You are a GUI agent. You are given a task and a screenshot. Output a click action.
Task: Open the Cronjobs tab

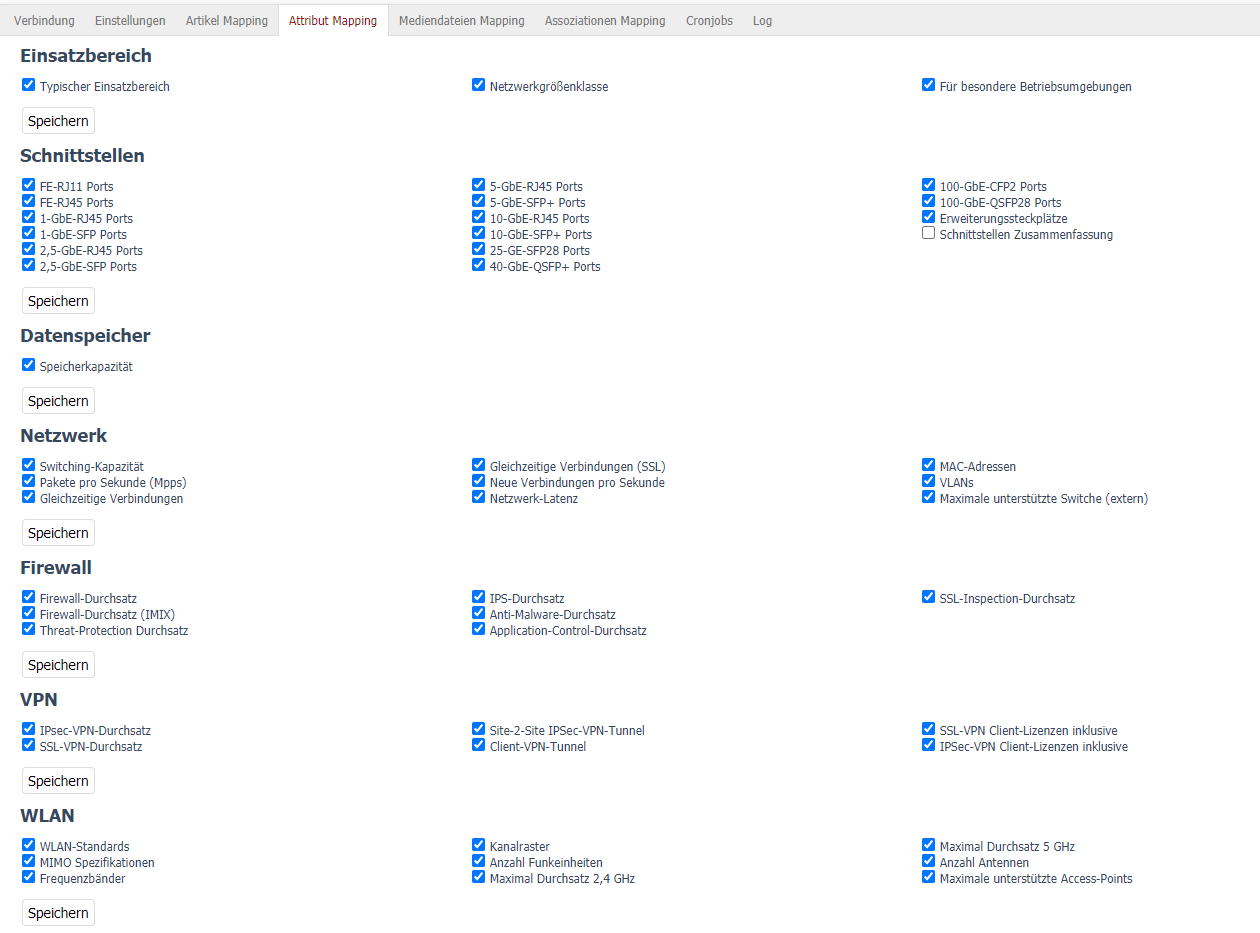pos(709,21)
